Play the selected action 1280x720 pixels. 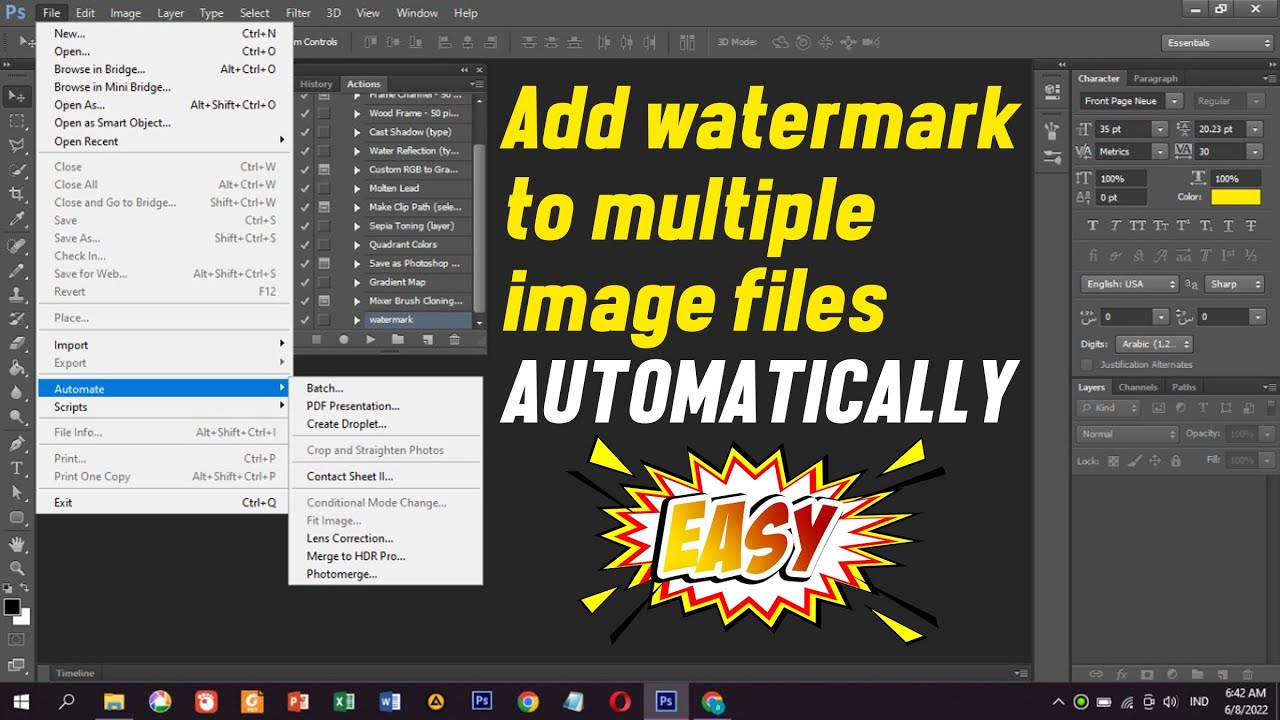[x=371, y=340]
